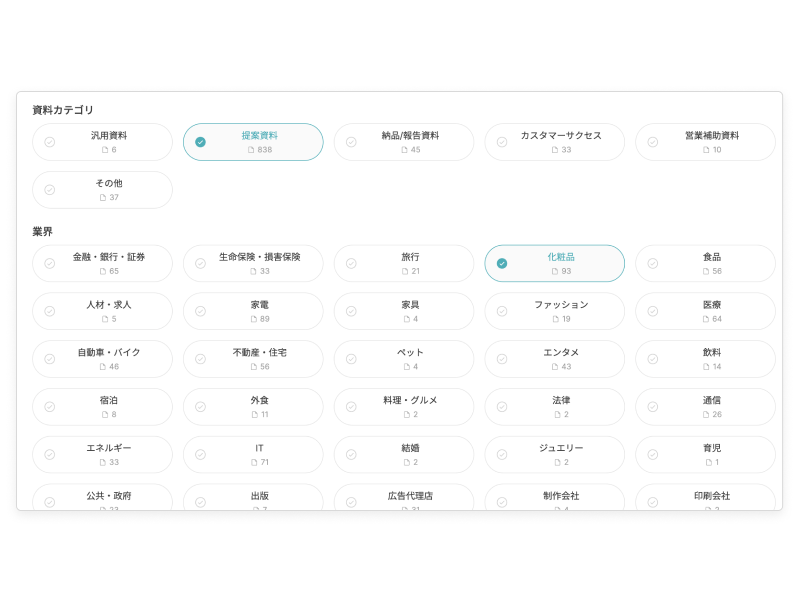The image size is (800, 600).
Task: Click the check circle icon on 化粧品 chip
Action: pos(502,264)
